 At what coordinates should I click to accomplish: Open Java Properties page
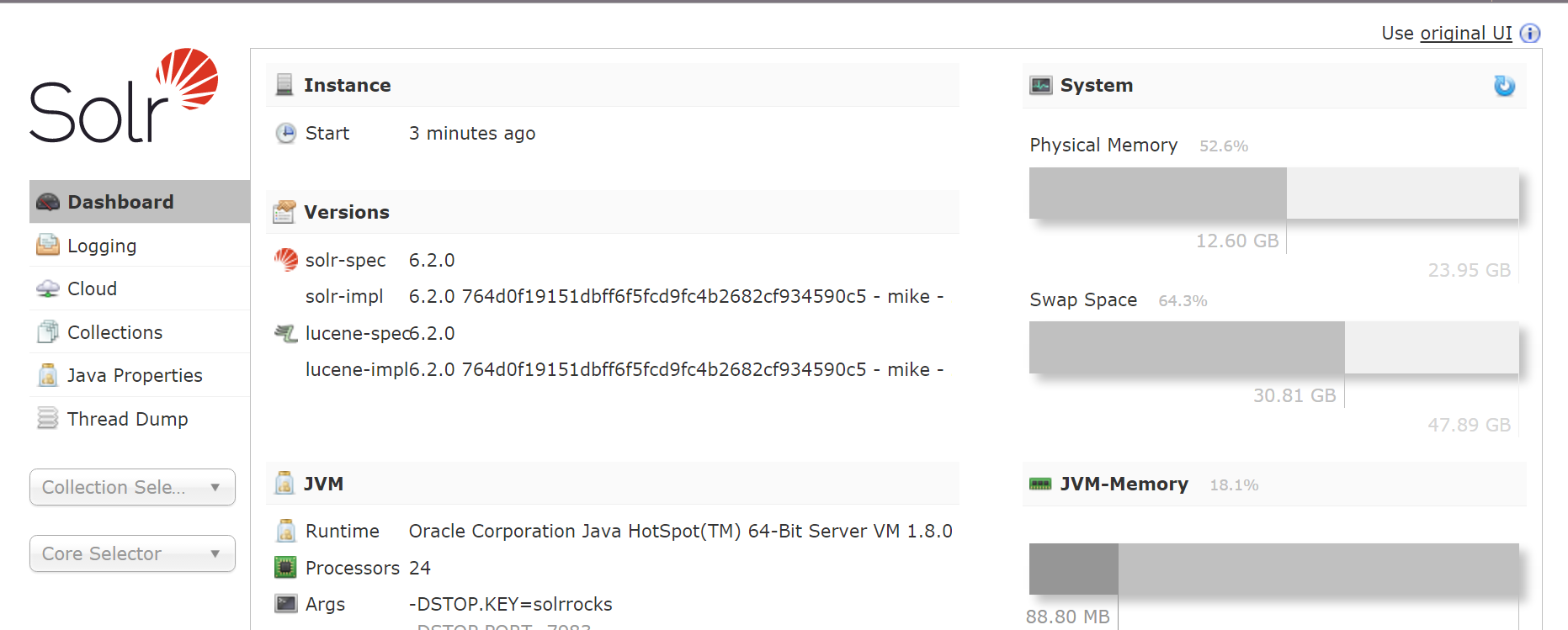[x=135, y=375]
